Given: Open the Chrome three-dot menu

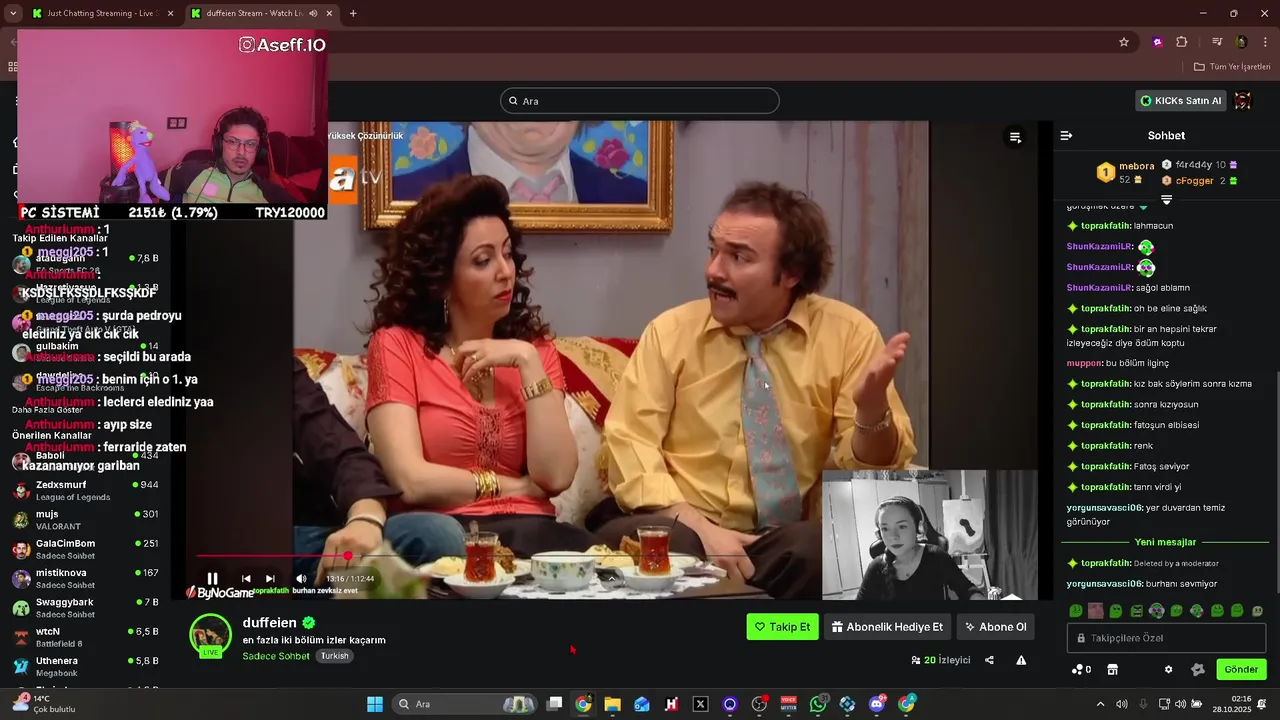Looking at the screenshot, I should (x=1265, y=42).
